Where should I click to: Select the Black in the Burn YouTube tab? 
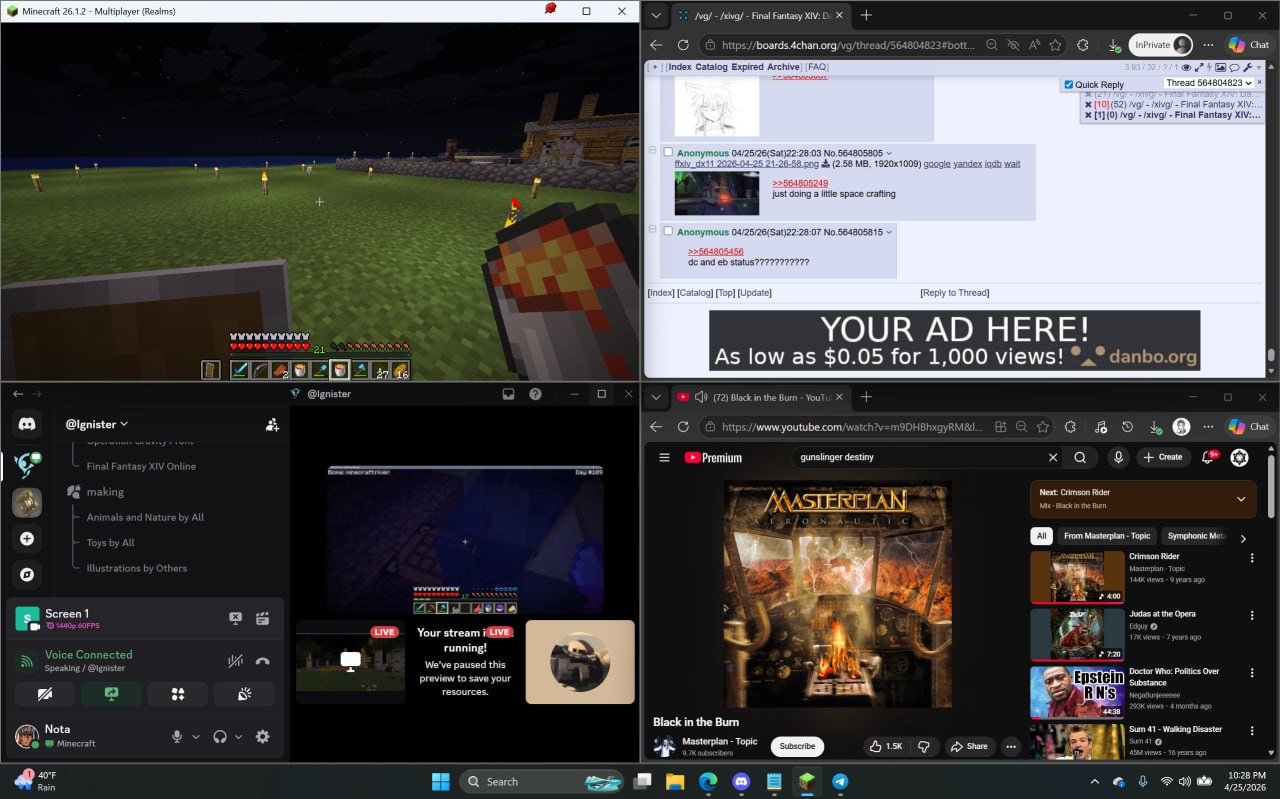point(761,397)
